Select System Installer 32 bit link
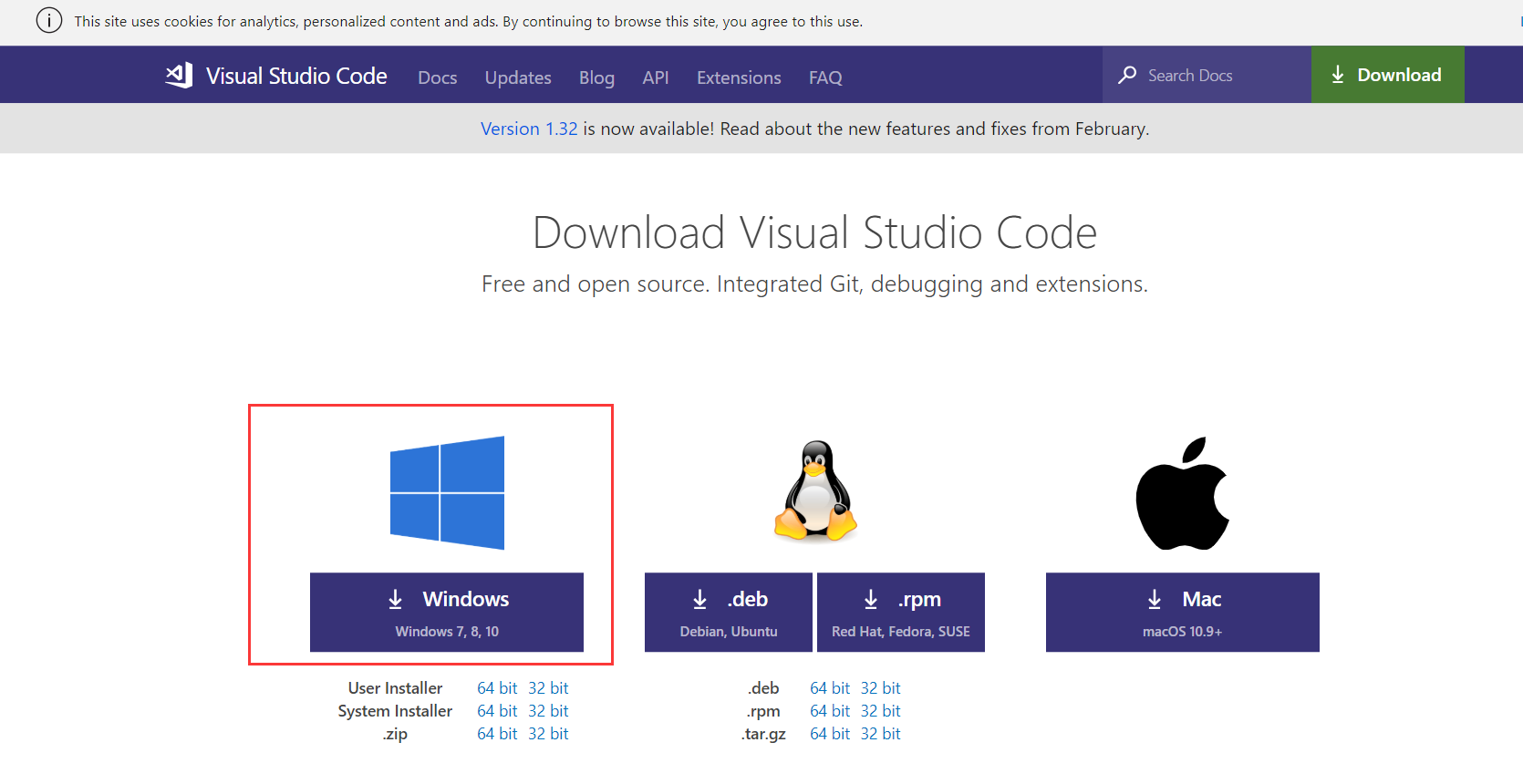The width and height of the screenshot is (1523, 784). [x=548, y=711]
